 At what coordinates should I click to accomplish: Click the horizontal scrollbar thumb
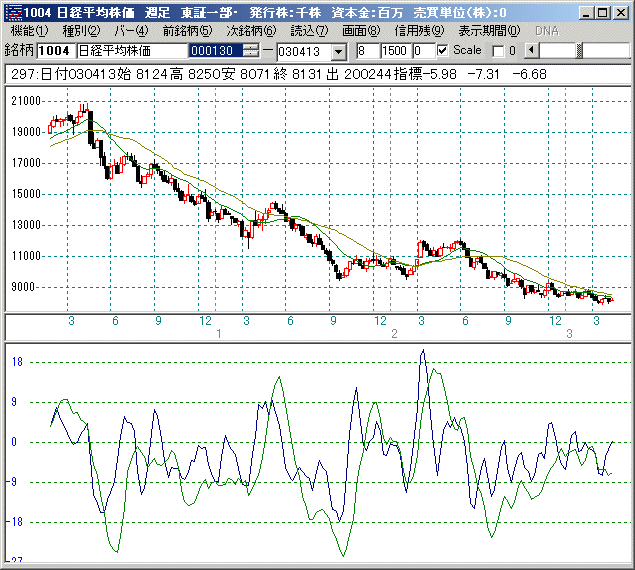(580, 50)
